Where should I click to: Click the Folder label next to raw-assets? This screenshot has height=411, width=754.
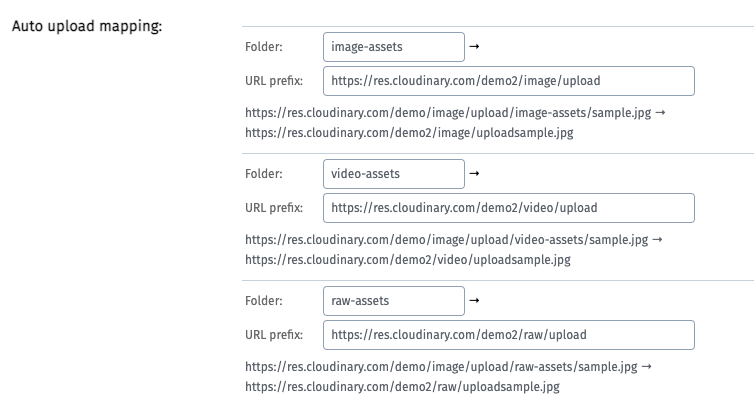click(x=264, y=300)
